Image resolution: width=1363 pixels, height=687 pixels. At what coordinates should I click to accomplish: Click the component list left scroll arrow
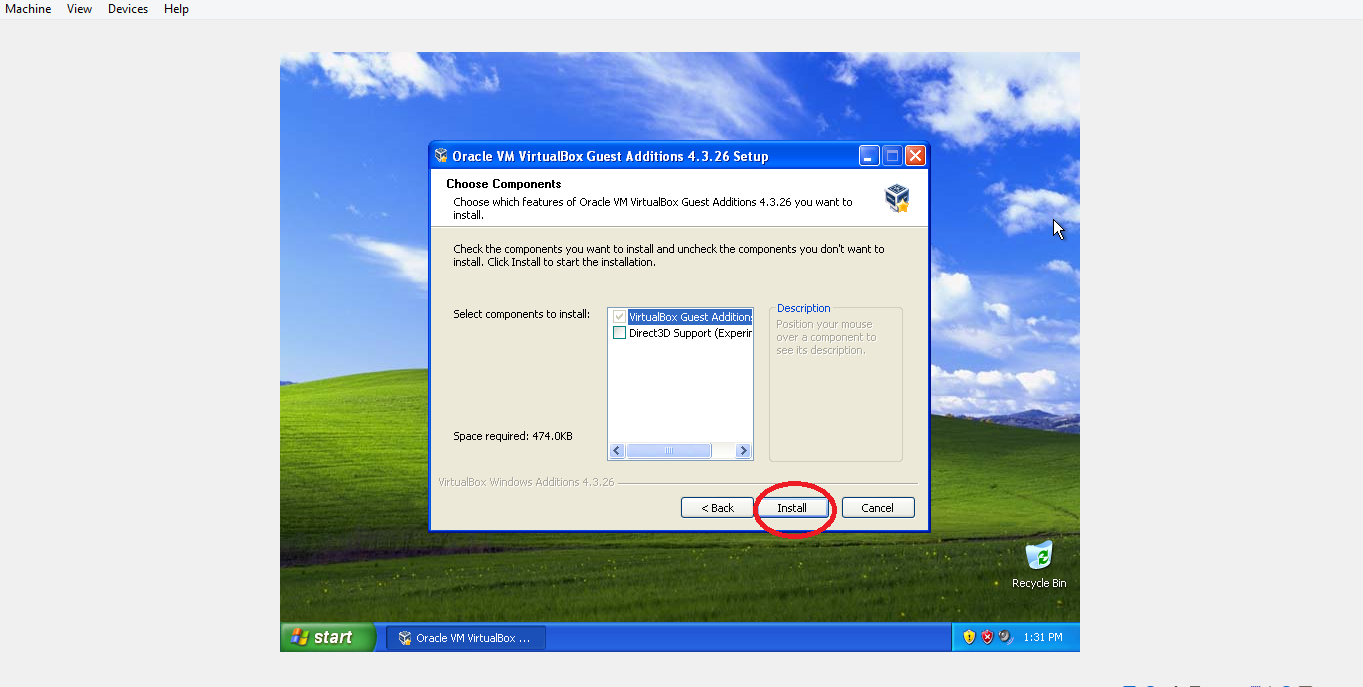617,451
